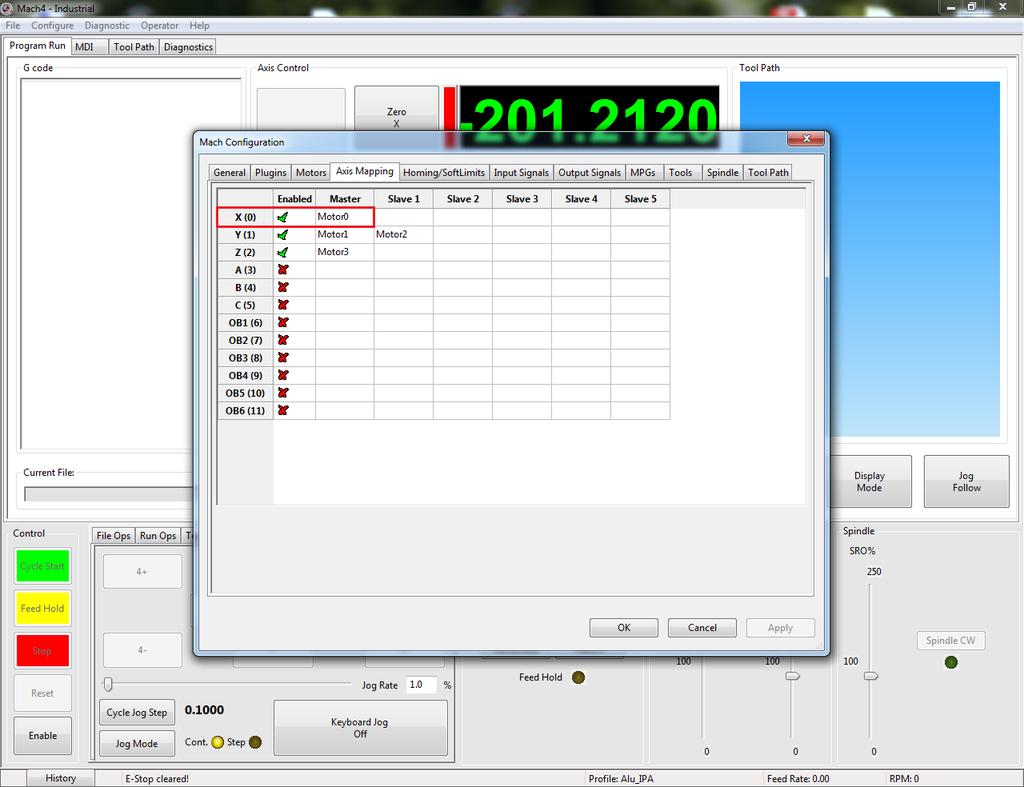
Task: Open the Homing/SoftLimits tab
Action: pyautogui.click(x=443, y=172)
